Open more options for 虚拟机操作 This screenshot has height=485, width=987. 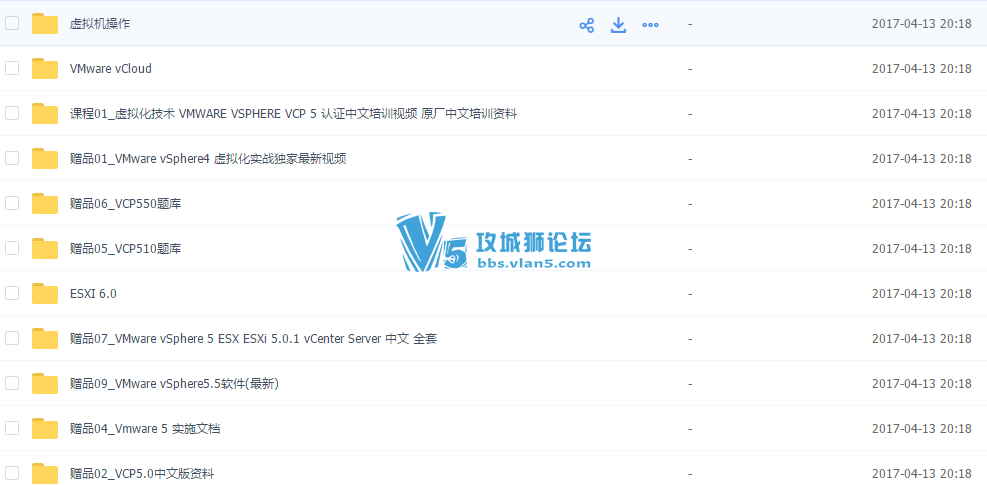[x=650, y=25]
